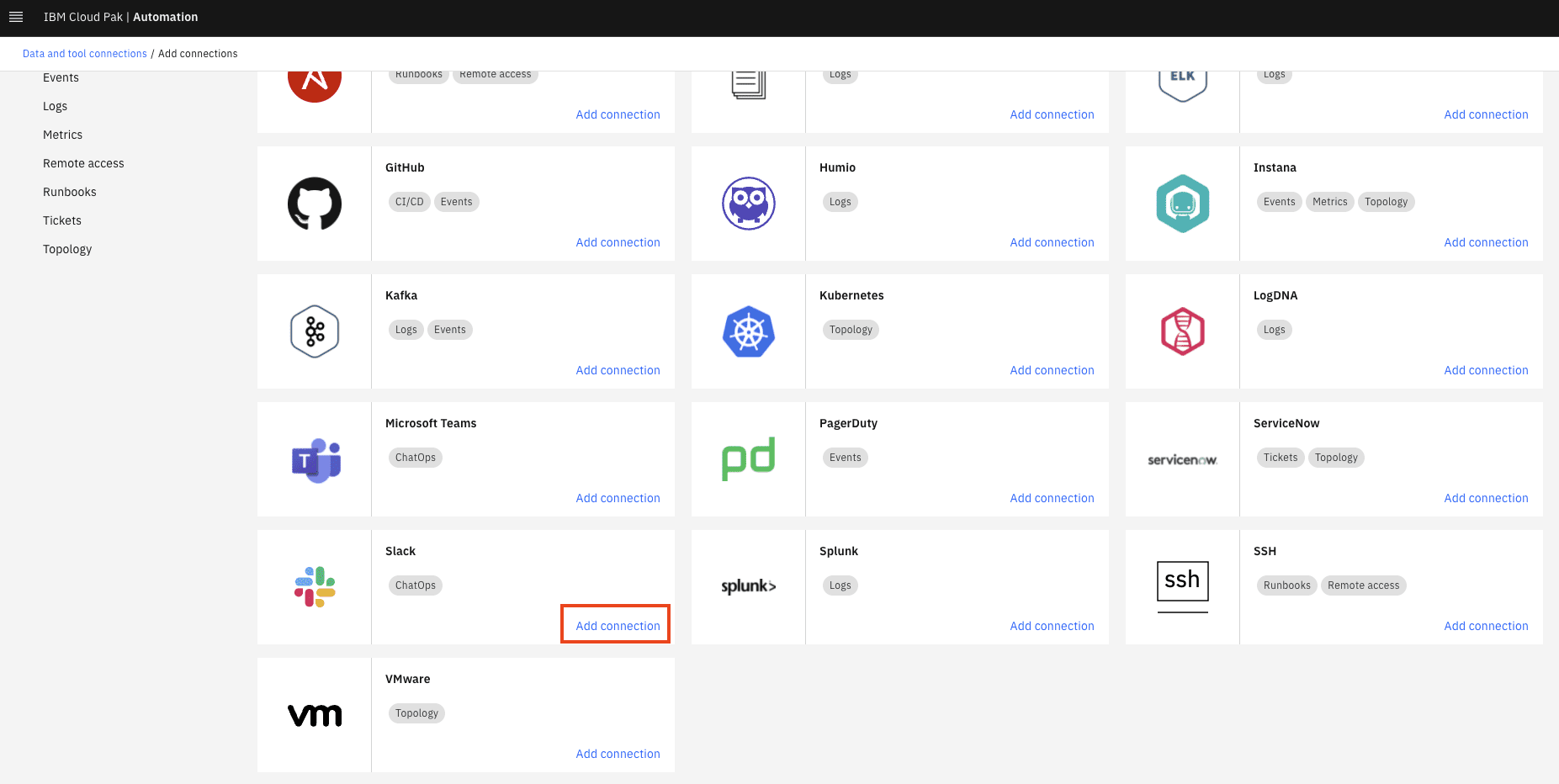Click the Remote access tag on SSH
The image size is (1559, 784).
coord(1364,585)
